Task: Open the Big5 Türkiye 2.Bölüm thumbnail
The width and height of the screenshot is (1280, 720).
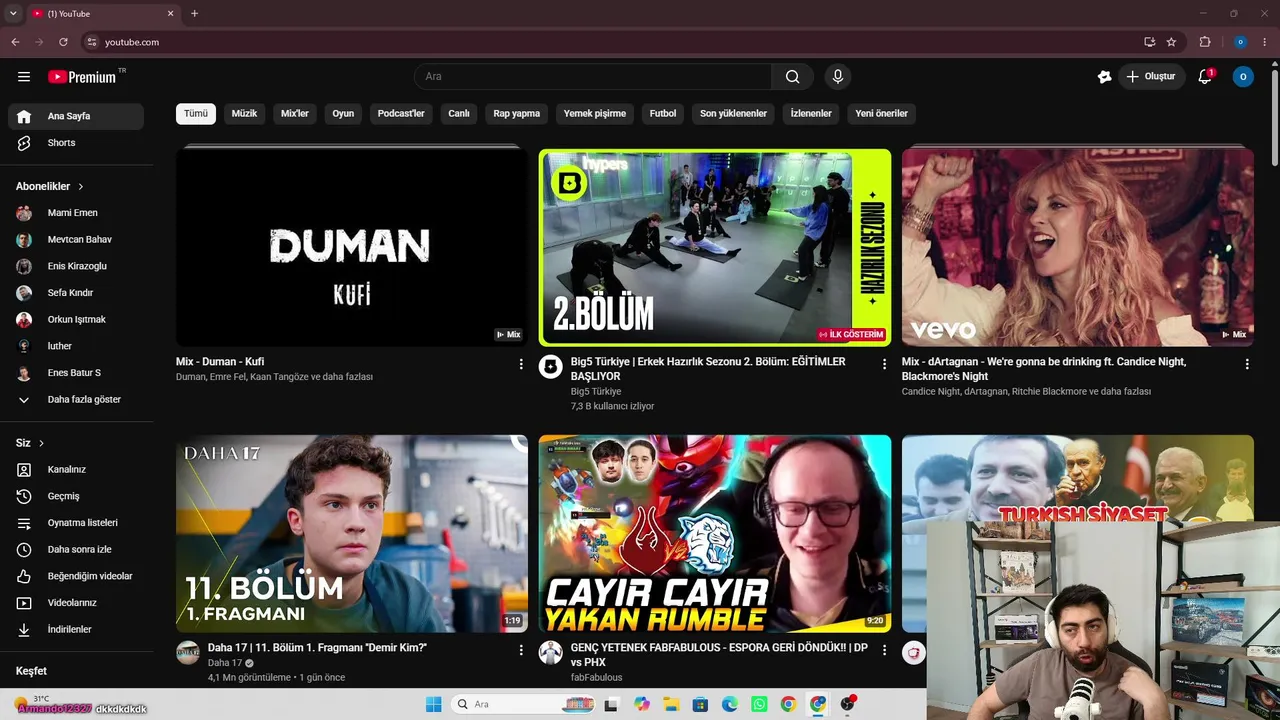Action: [715, 247]
